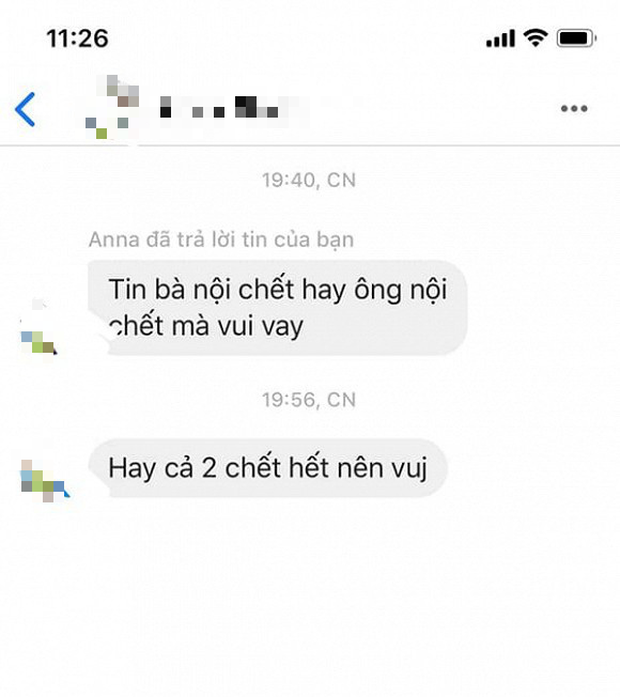
Task: Tap the 11:26 status bar clock
Action: (77, 38)
